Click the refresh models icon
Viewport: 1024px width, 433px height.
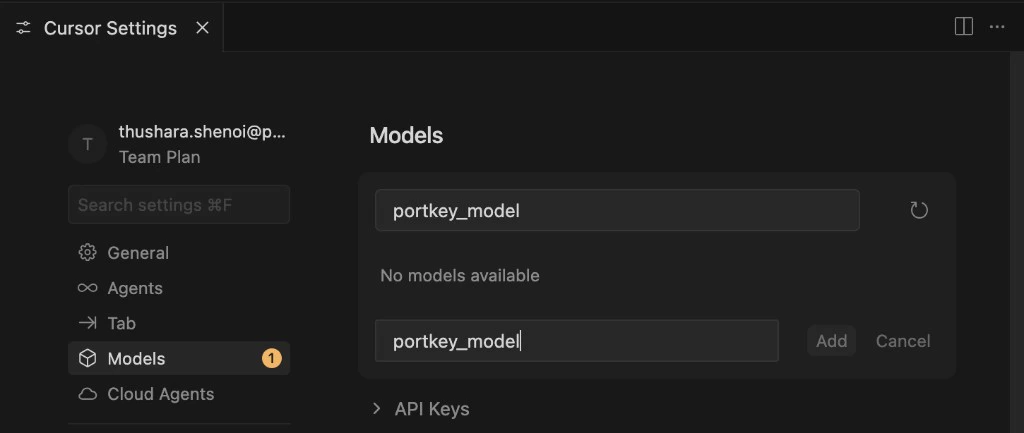pos(919,210)
